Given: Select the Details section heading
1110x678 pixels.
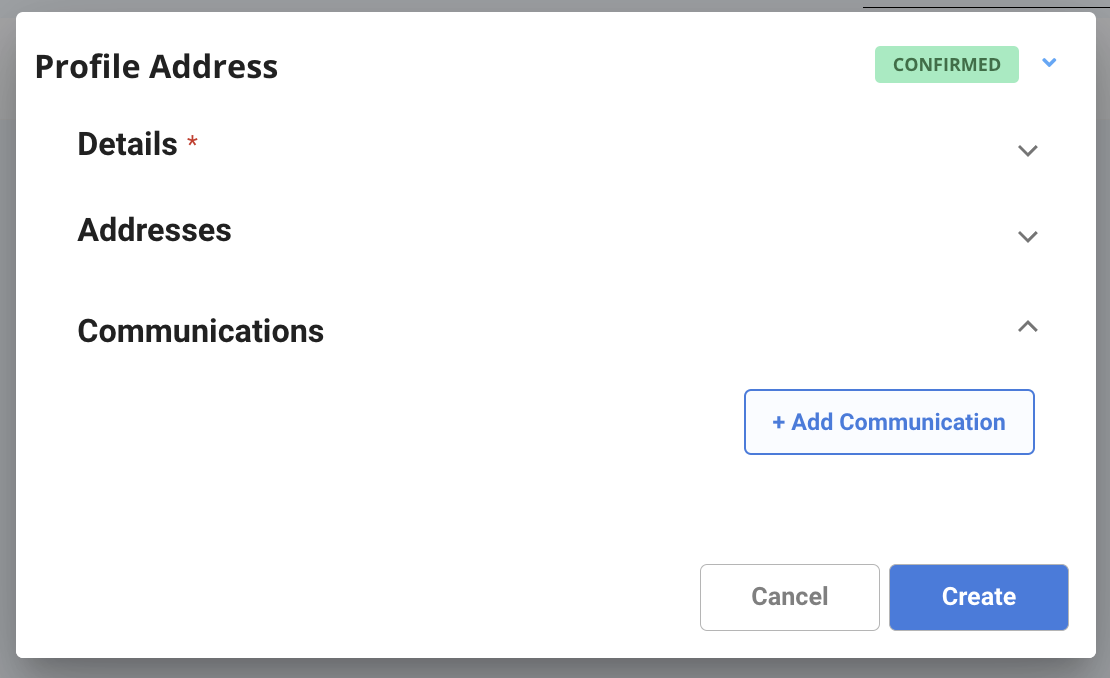Looking at the screenshot, I should point(127,144).
